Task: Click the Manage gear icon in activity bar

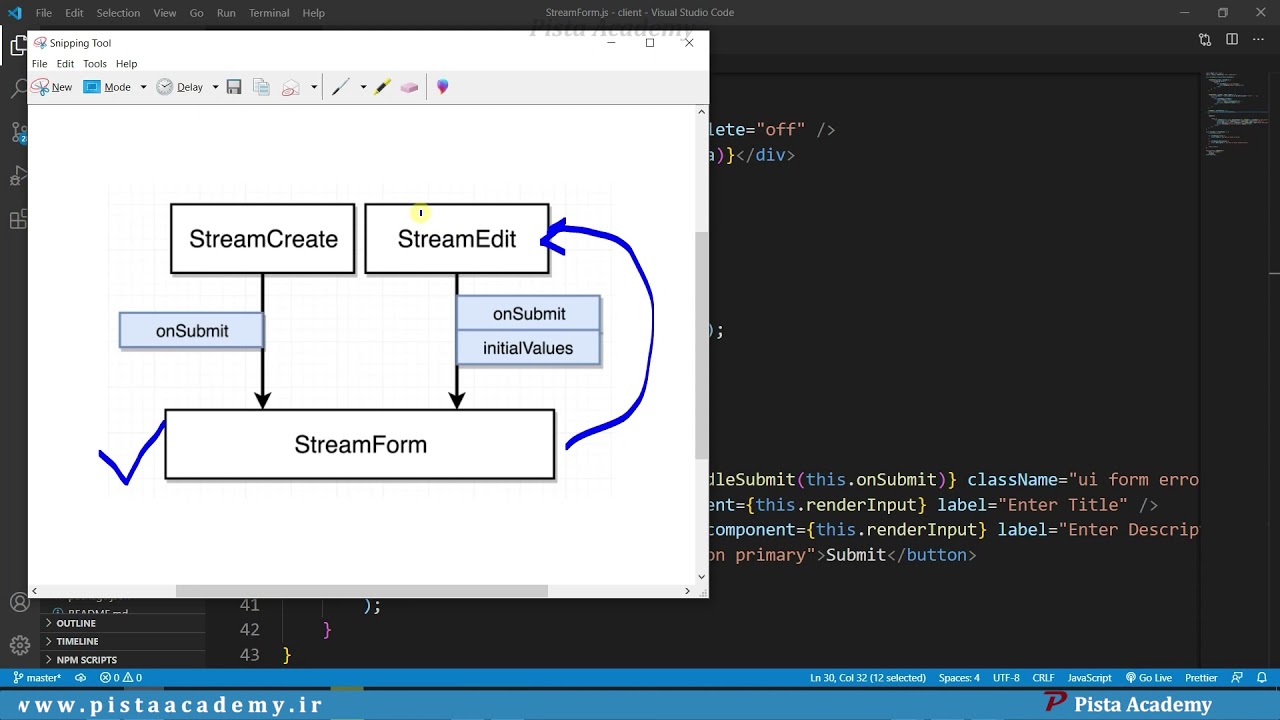Action: 19,645
